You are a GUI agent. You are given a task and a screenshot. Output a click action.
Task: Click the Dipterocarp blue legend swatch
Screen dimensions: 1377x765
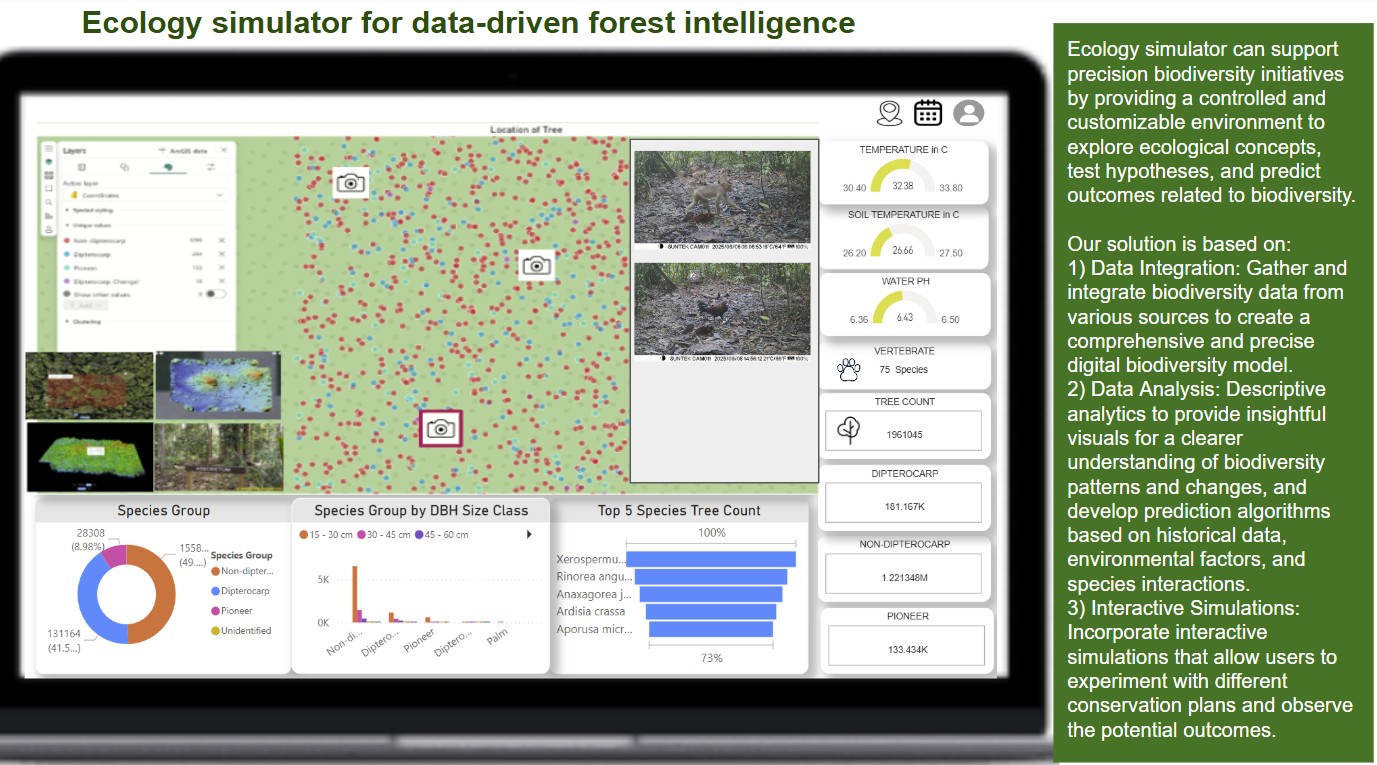[x=214, y=591]
